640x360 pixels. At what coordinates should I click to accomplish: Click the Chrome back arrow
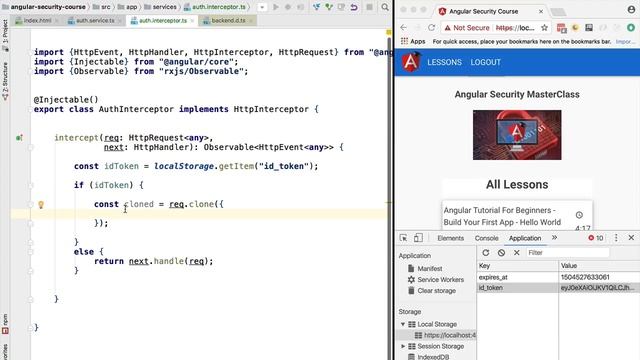[x=404, y=28]
